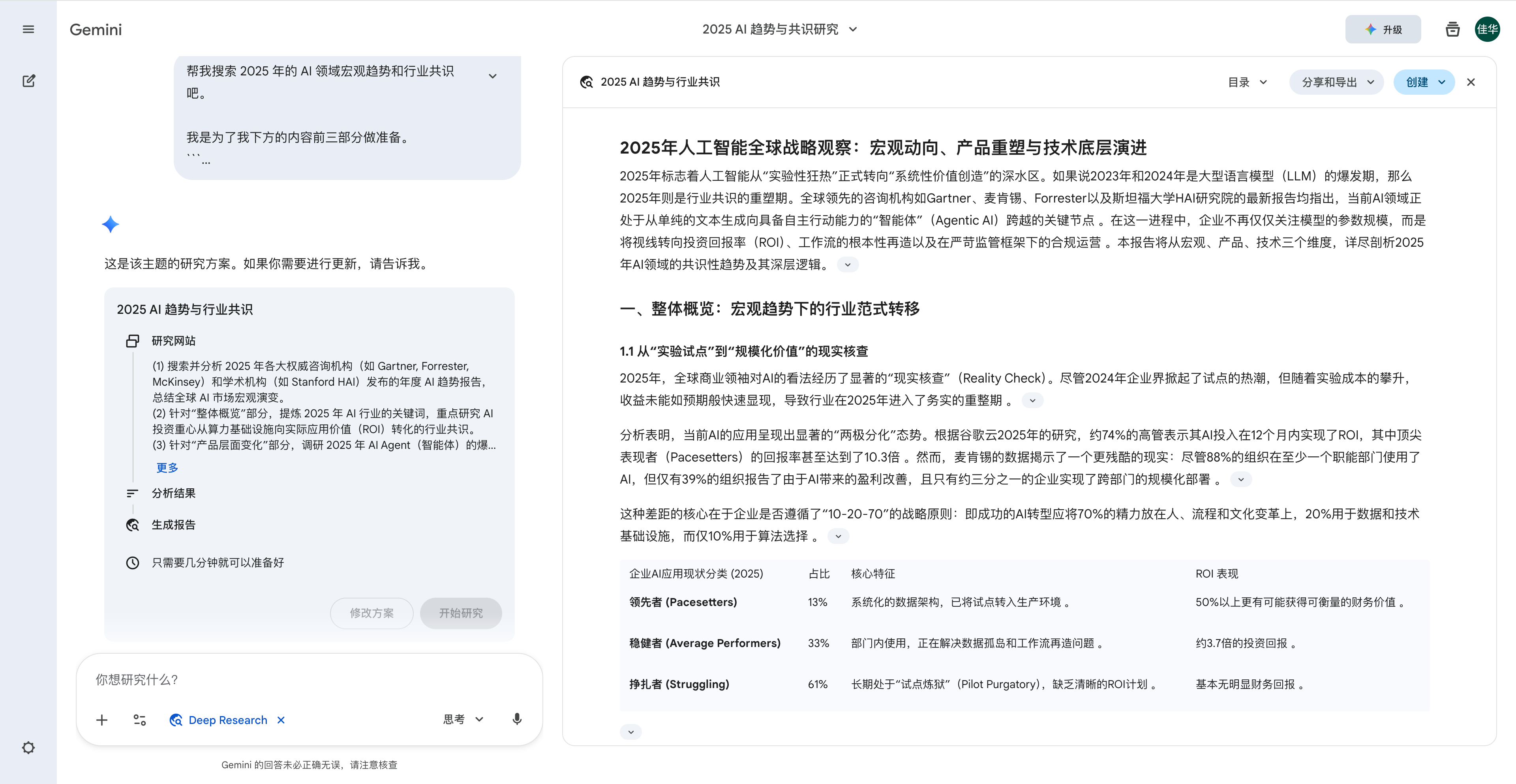Screen dimensions: 1516x784
Task: Open the 分享和导出 menu
Action: [x=1336, y=83]
